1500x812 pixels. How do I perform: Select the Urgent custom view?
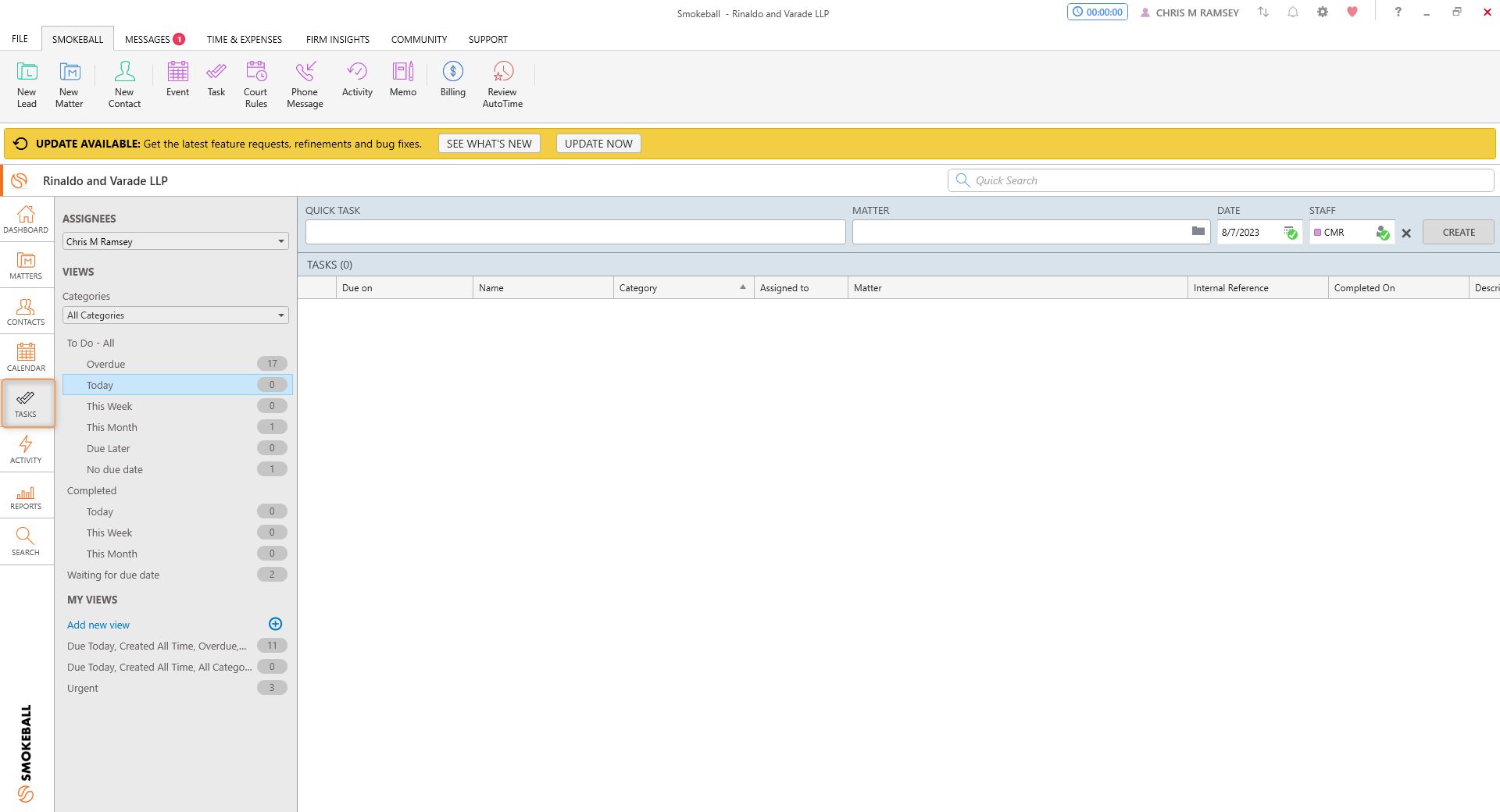coord(176,688)
